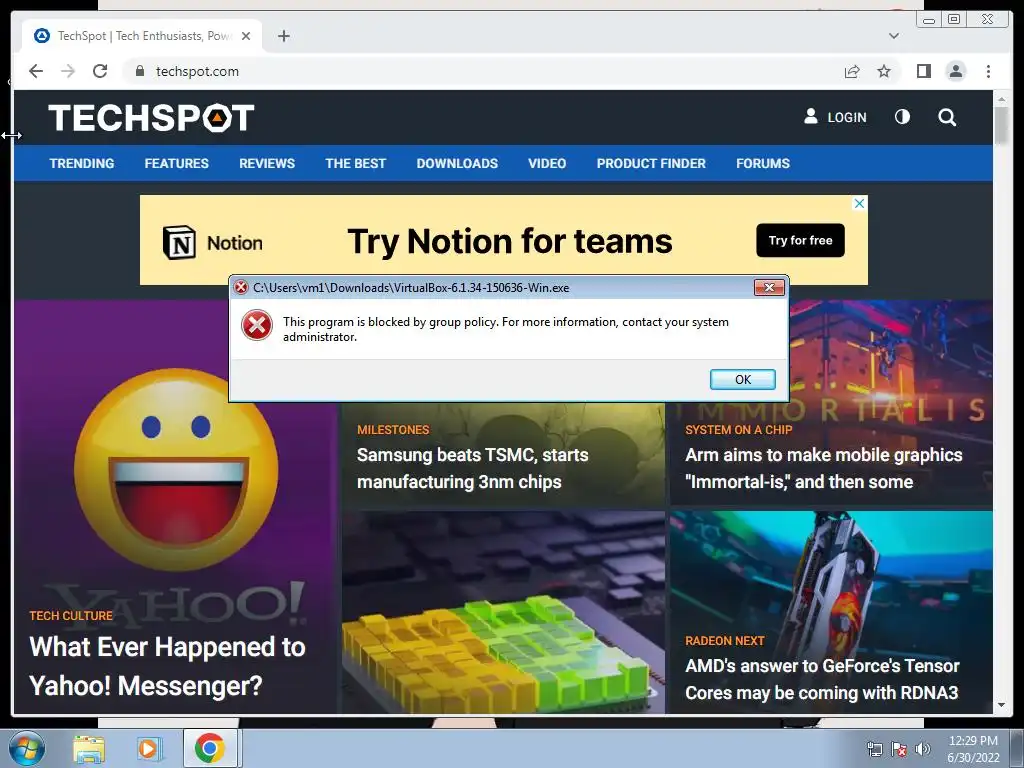Click the Notion logo in the ad

213,243
